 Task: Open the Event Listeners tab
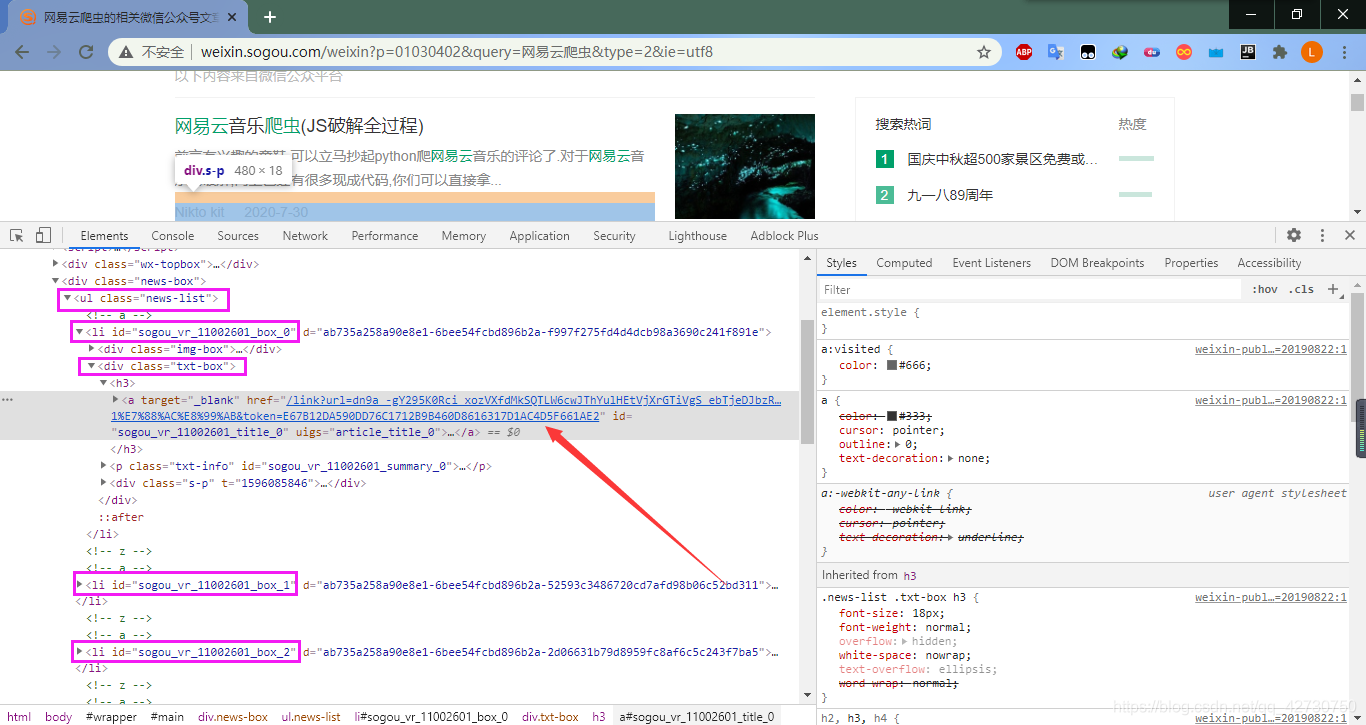[x=991, y=263]
